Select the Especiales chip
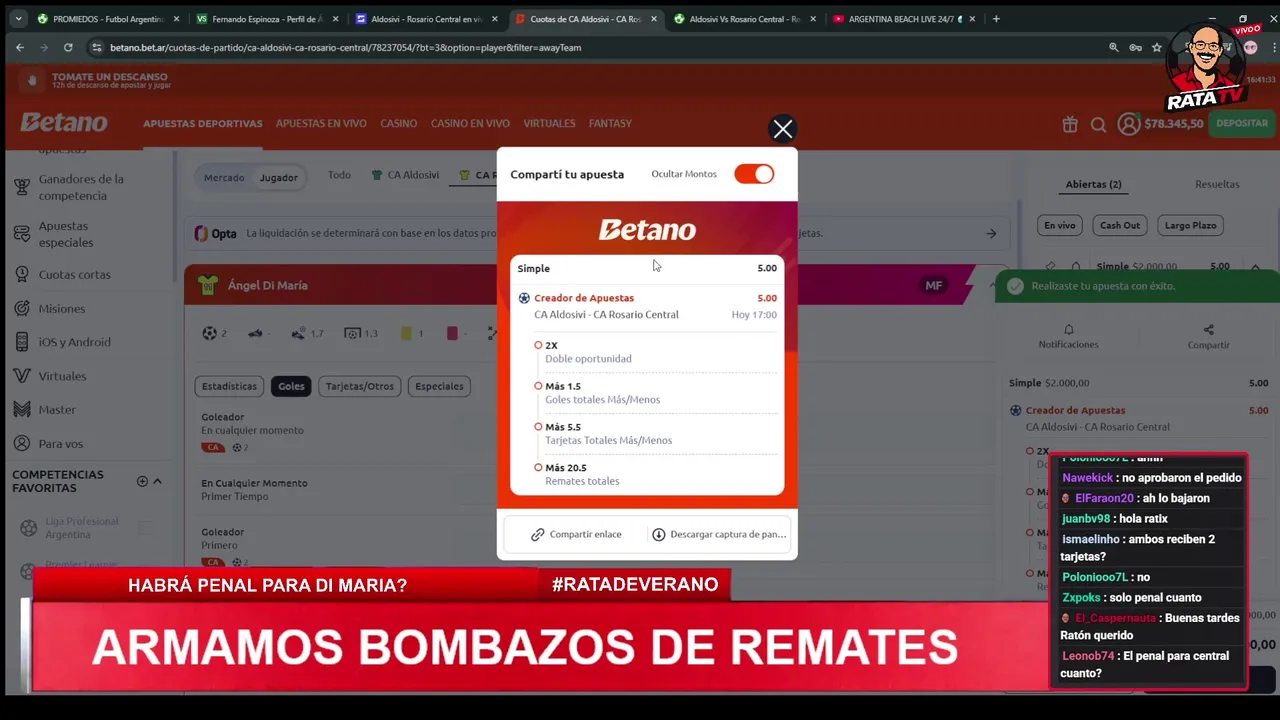Viewport: 1280px width, 720px height. pos(439,386)
